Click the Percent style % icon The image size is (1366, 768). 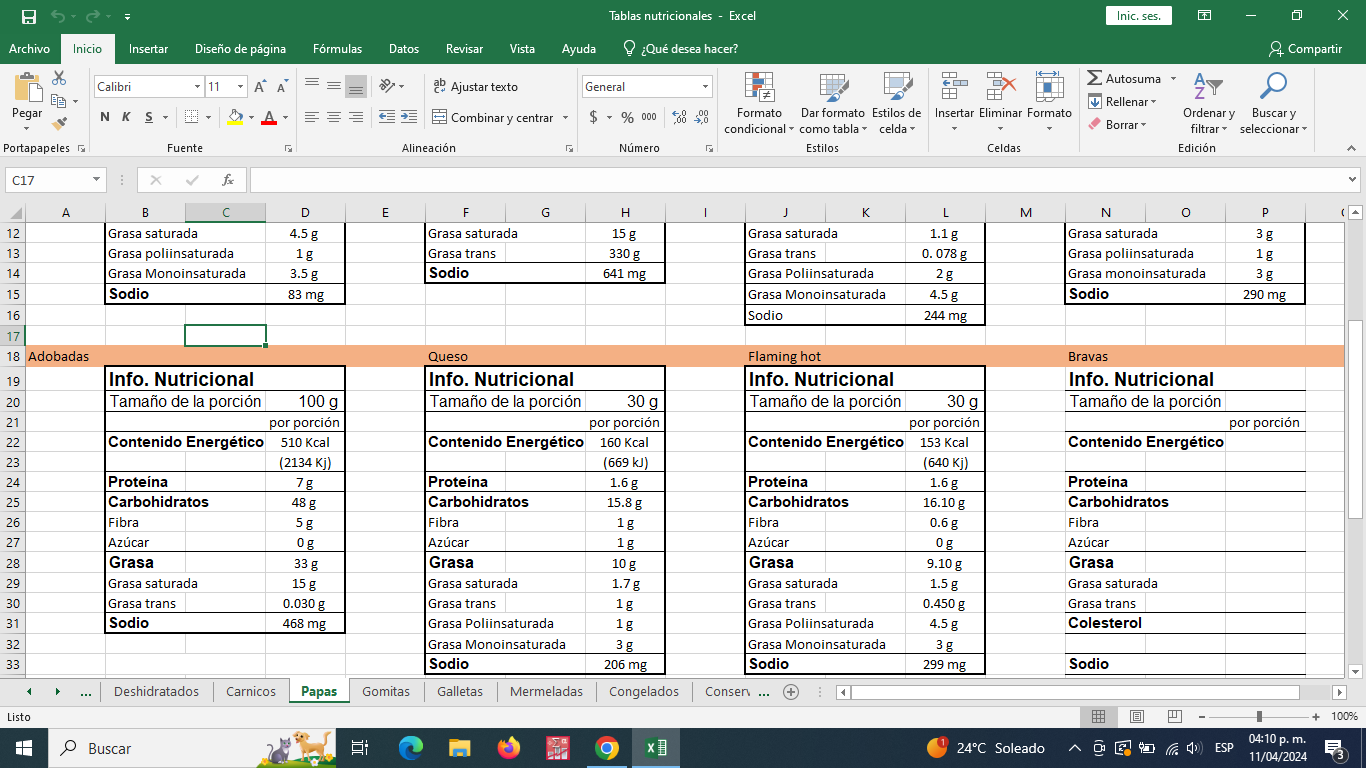coord(627,117)
